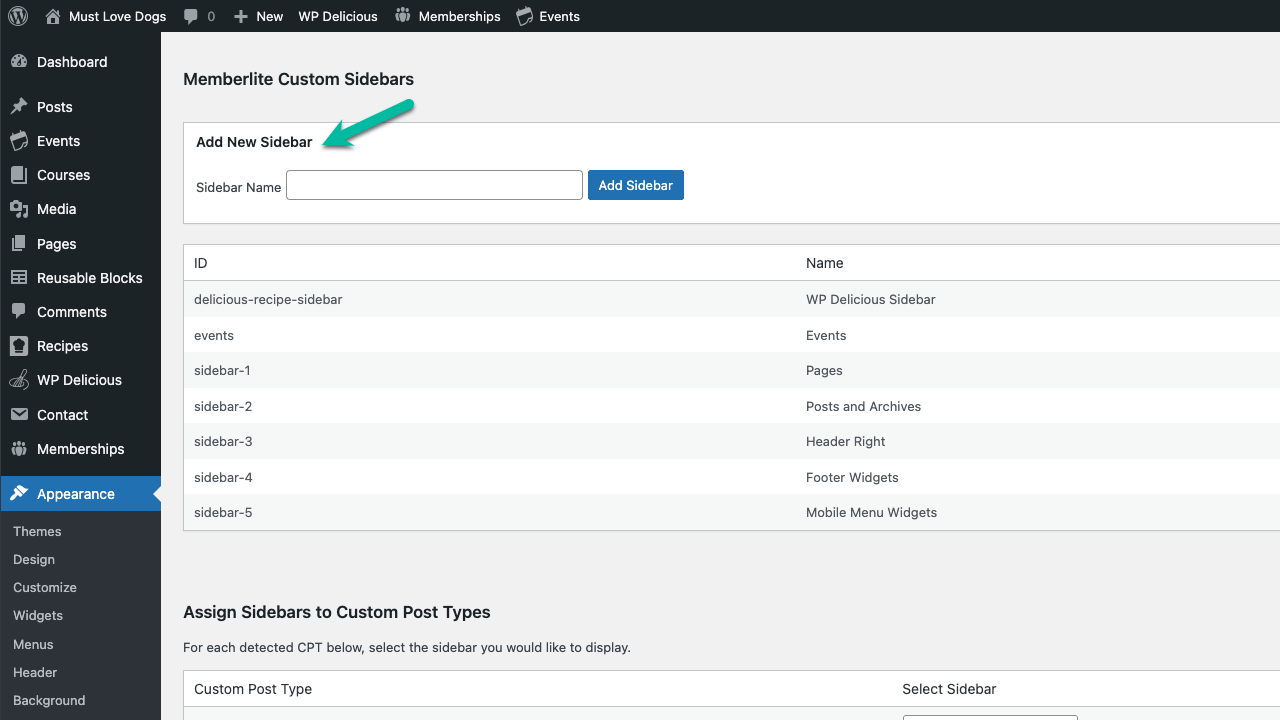Open Customize submenu item
The height and width of the screenshot is (720, 1280).
pos(45,587)
